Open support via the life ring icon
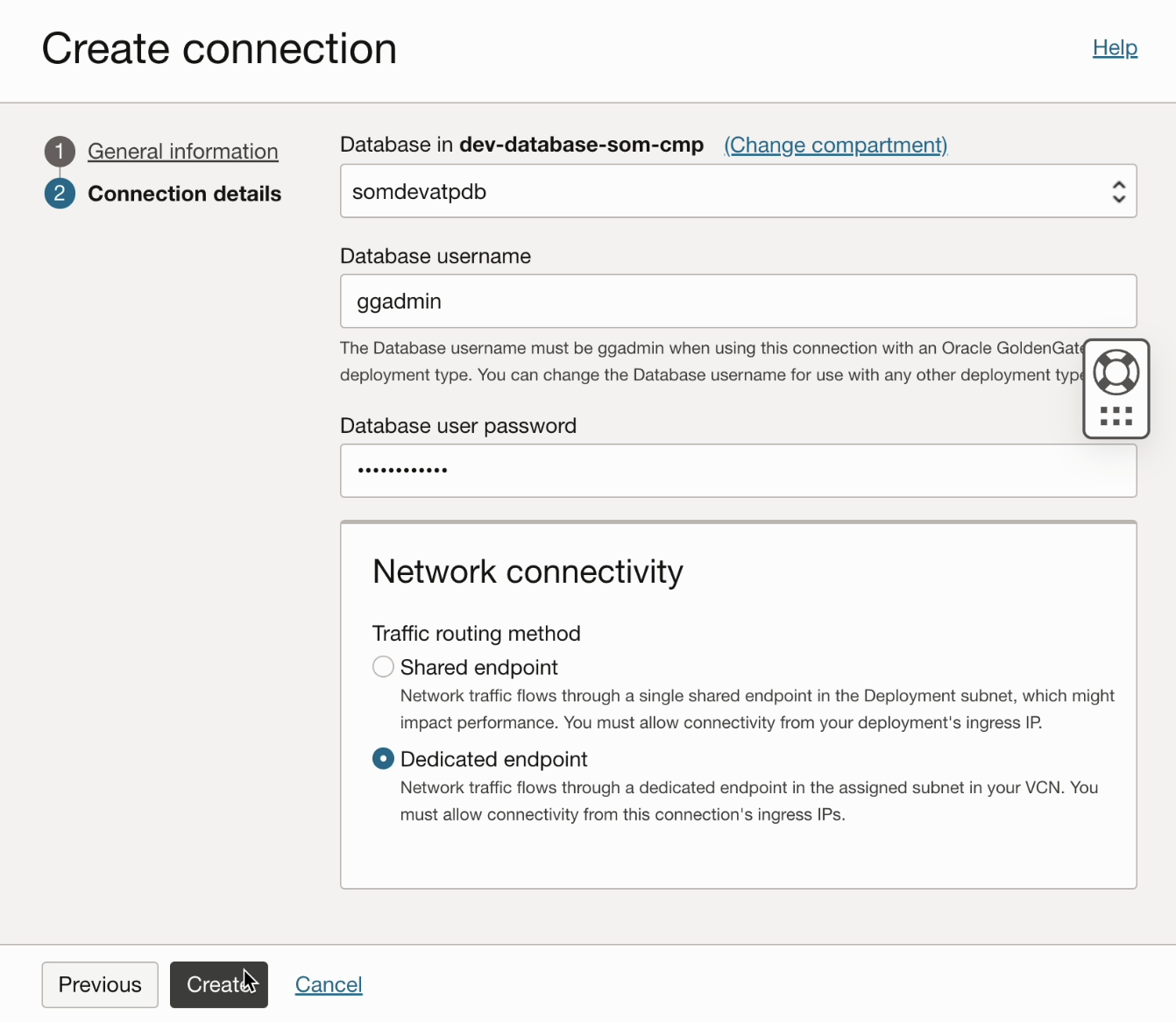Screen dimensions: 1176x1022 1116,373
